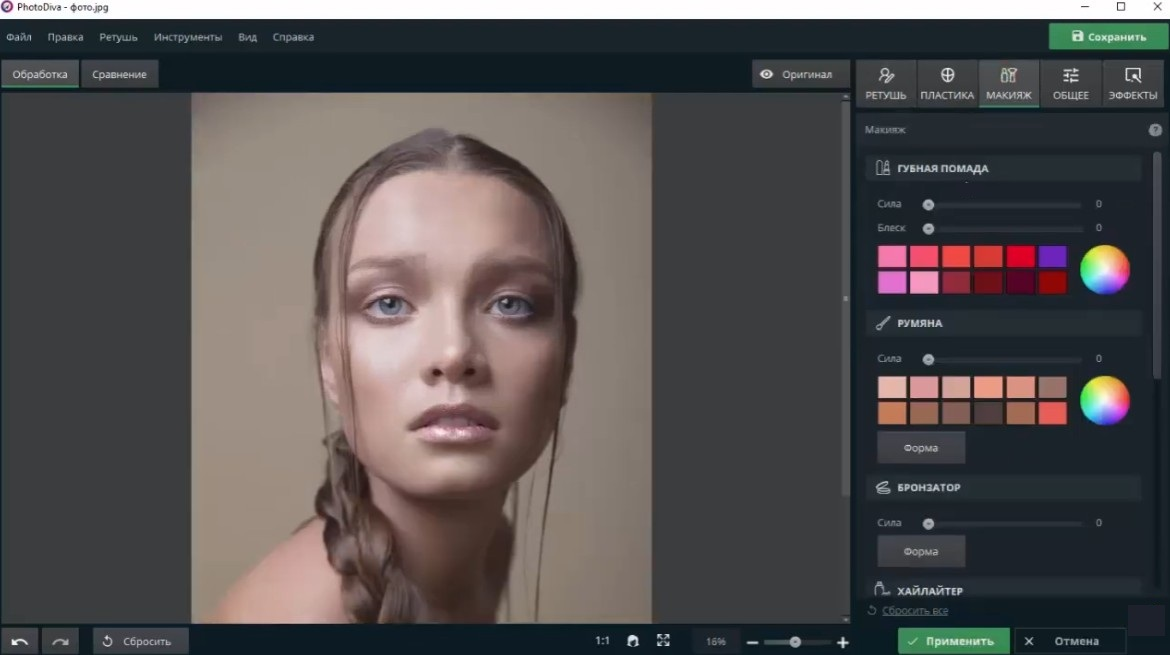Click the lipstick Блеск slider handle
1170x655 pixels.
pyautogui.click(x=928, y=228)
